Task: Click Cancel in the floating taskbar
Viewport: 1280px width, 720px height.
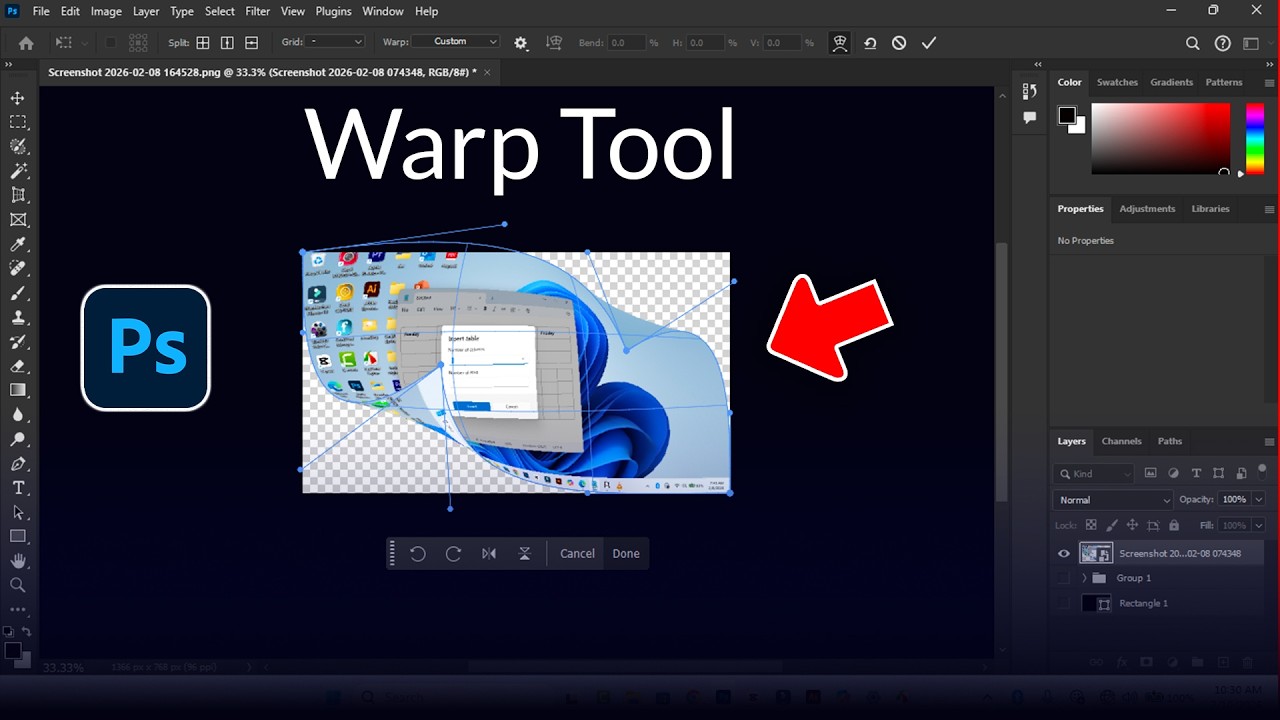Action: pos(577,554)
